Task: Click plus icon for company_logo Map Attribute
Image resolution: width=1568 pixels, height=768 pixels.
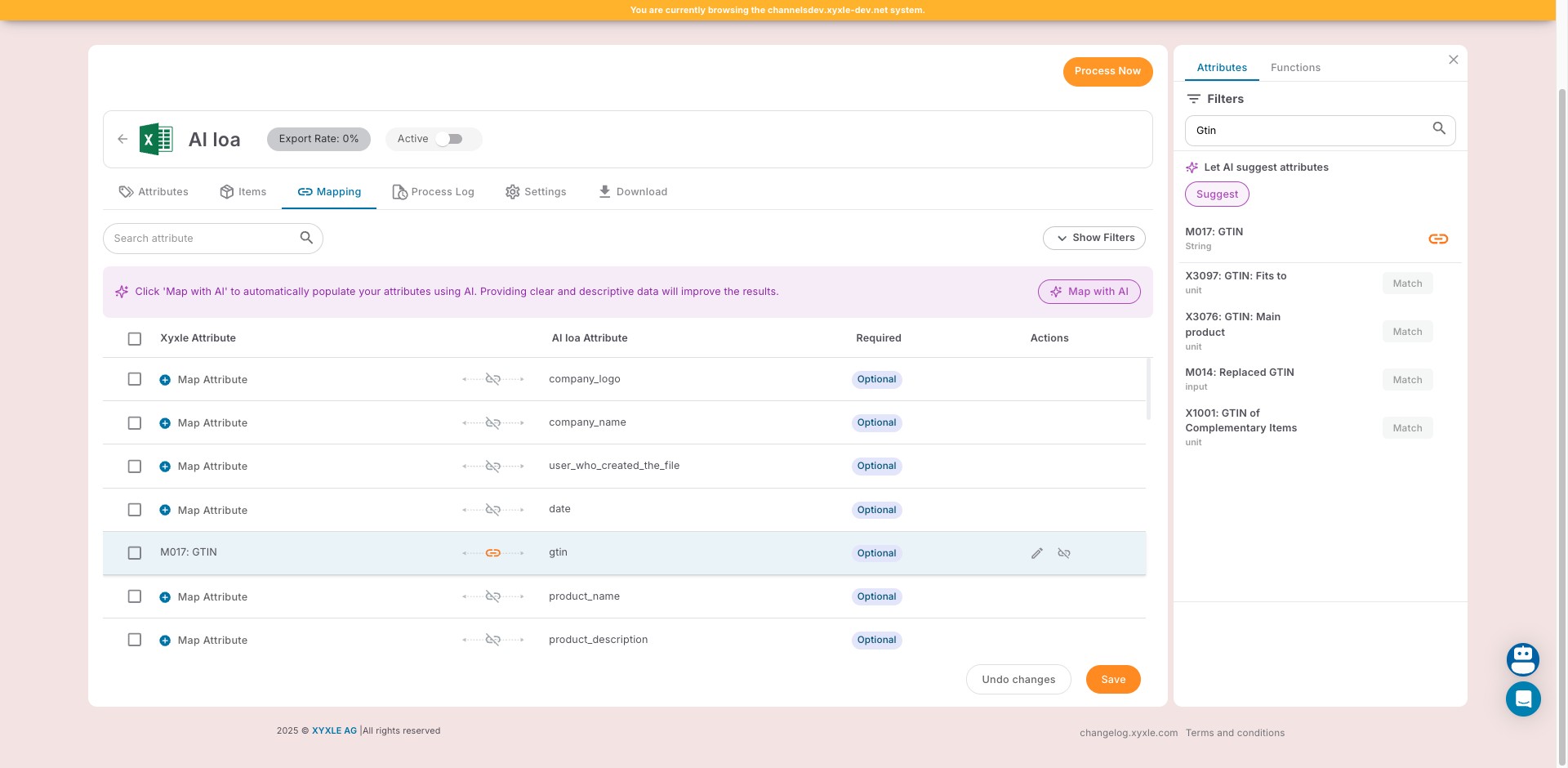Action: [x=165, y=380]
